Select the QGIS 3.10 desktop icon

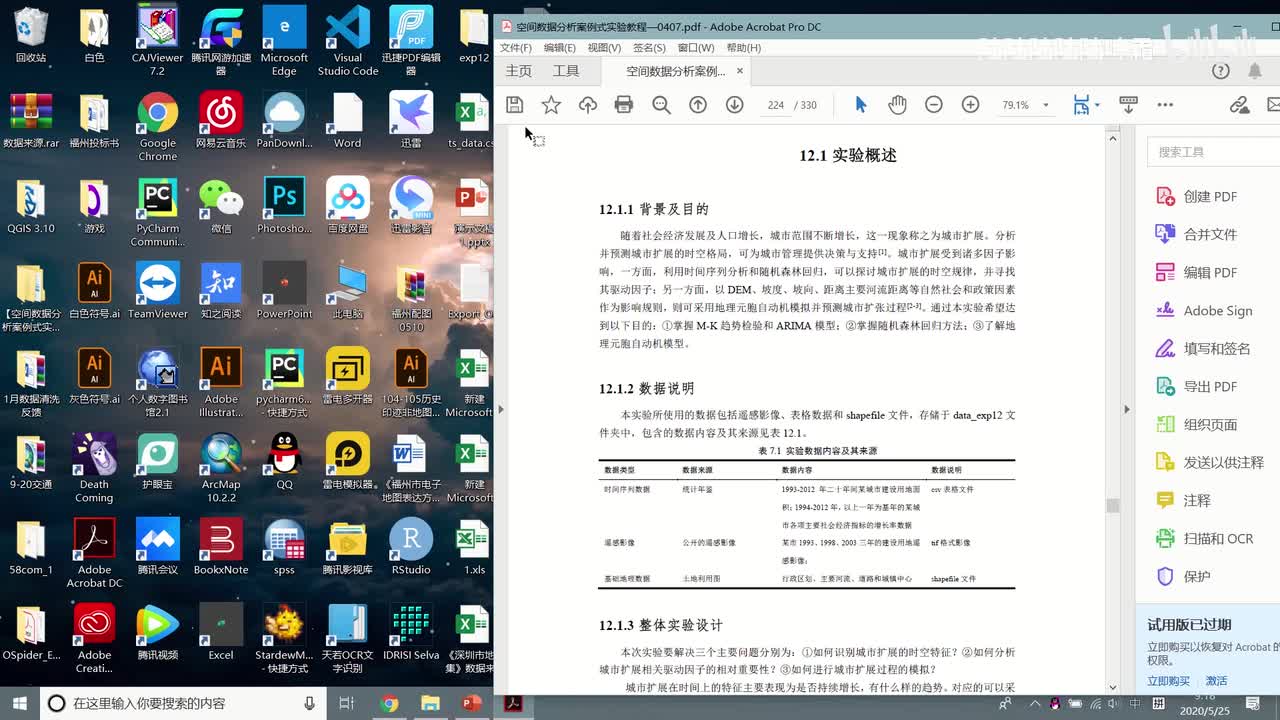coord(31,205)
